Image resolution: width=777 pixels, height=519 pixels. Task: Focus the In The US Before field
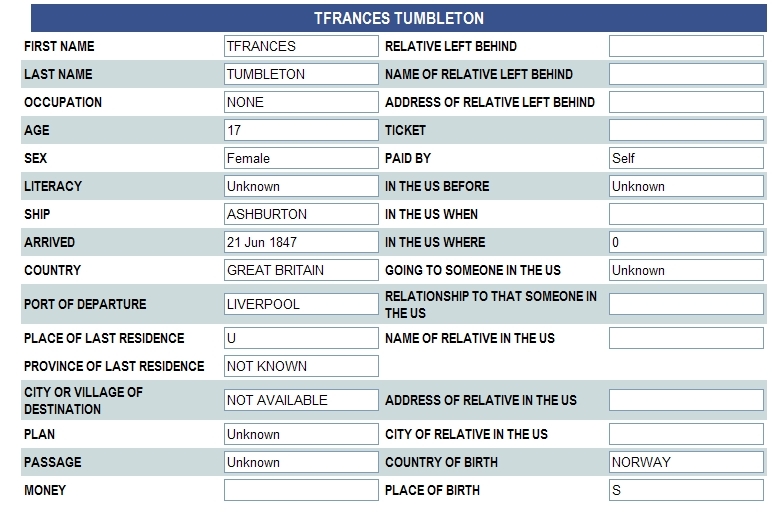pos(686,186)
